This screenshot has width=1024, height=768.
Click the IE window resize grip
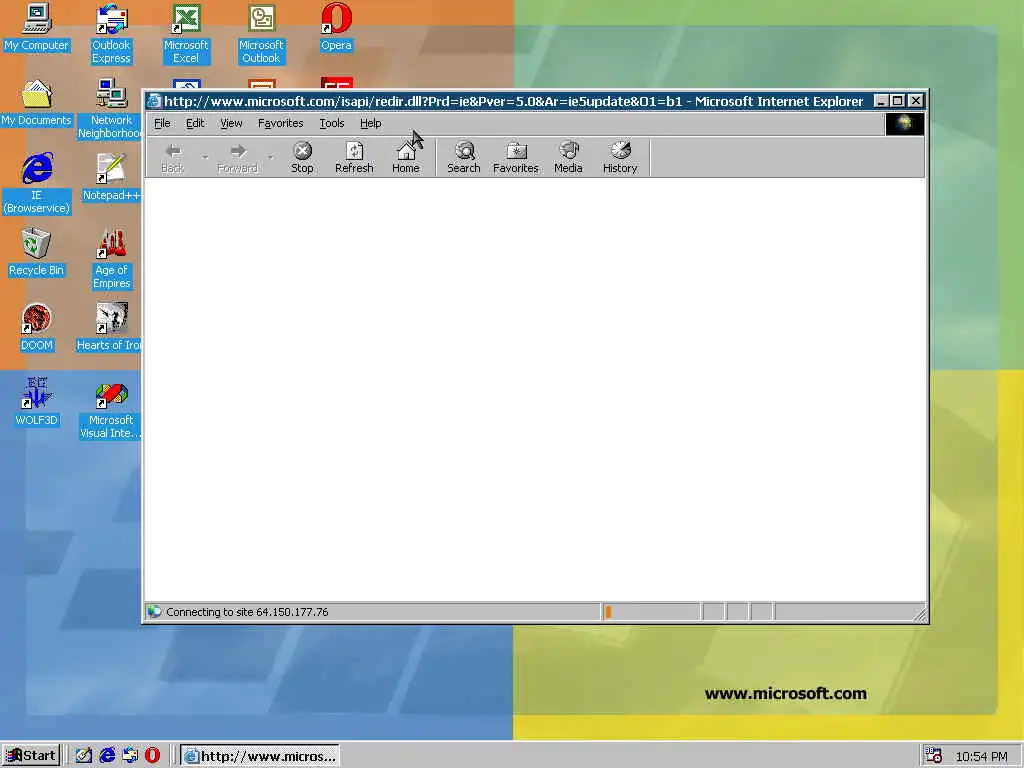(x=920, y=614)
